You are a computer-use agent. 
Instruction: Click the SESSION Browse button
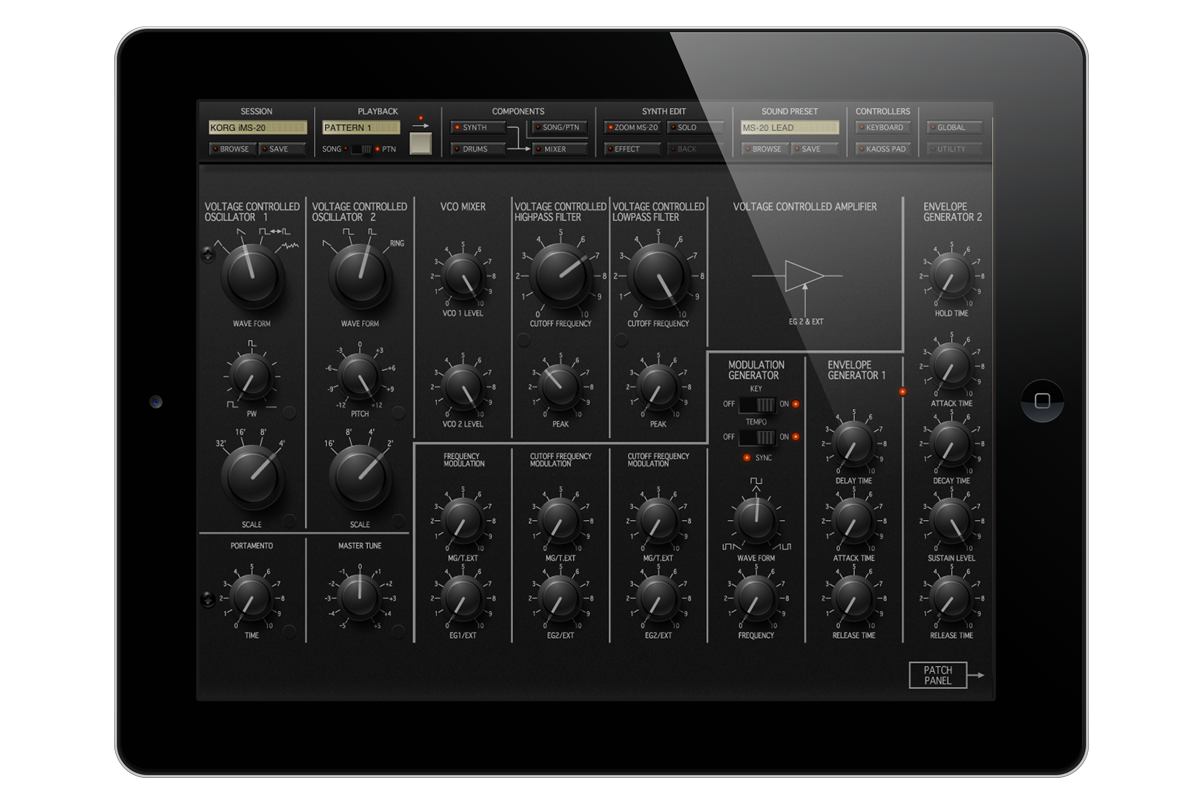click(x=233, y=149)
